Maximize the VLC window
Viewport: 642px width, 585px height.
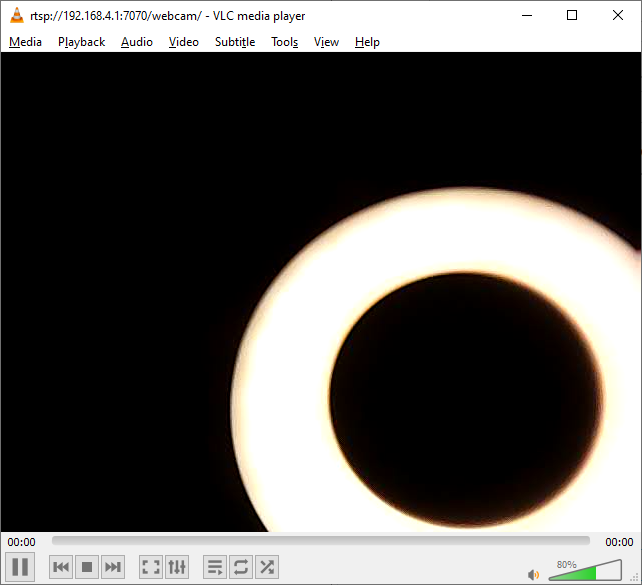[x=572, y=16]
